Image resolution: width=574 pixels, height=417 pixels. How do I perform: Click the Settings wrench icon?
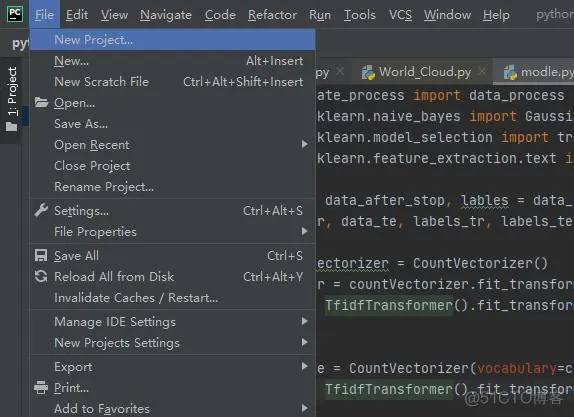pos(41,210)
